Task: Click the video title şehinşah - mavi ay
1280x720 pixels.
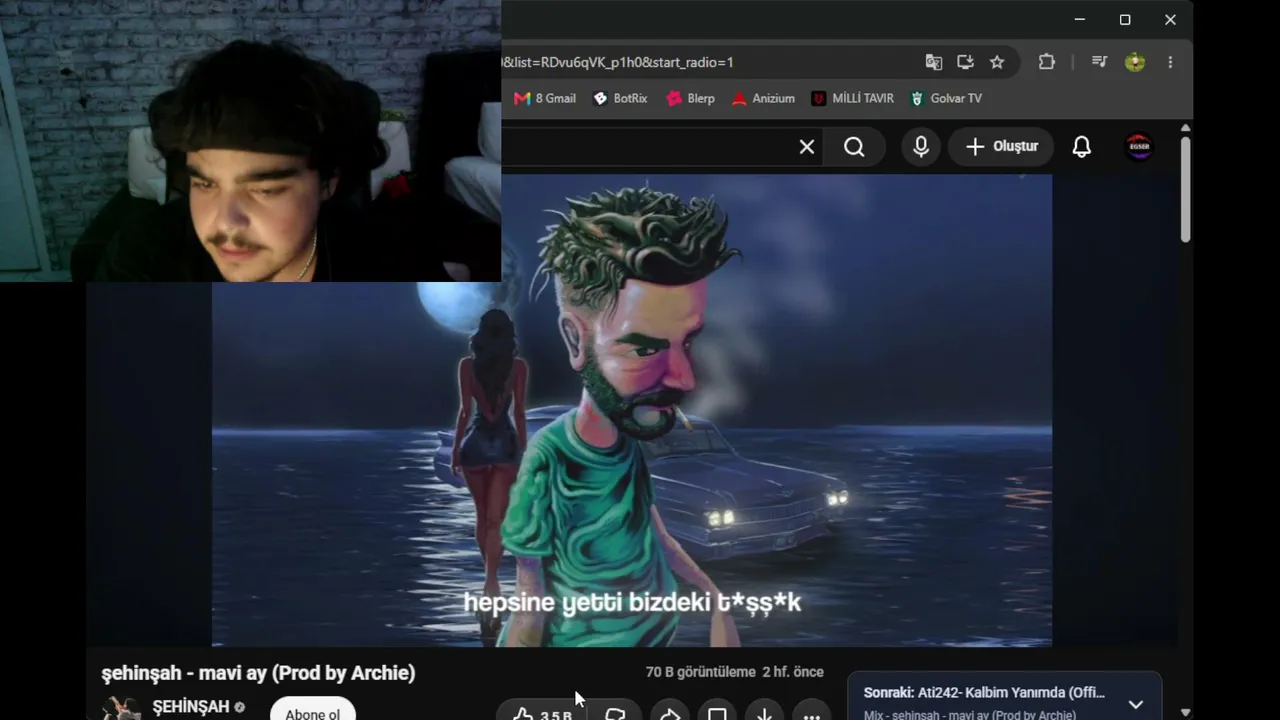Action: [258, 673]
